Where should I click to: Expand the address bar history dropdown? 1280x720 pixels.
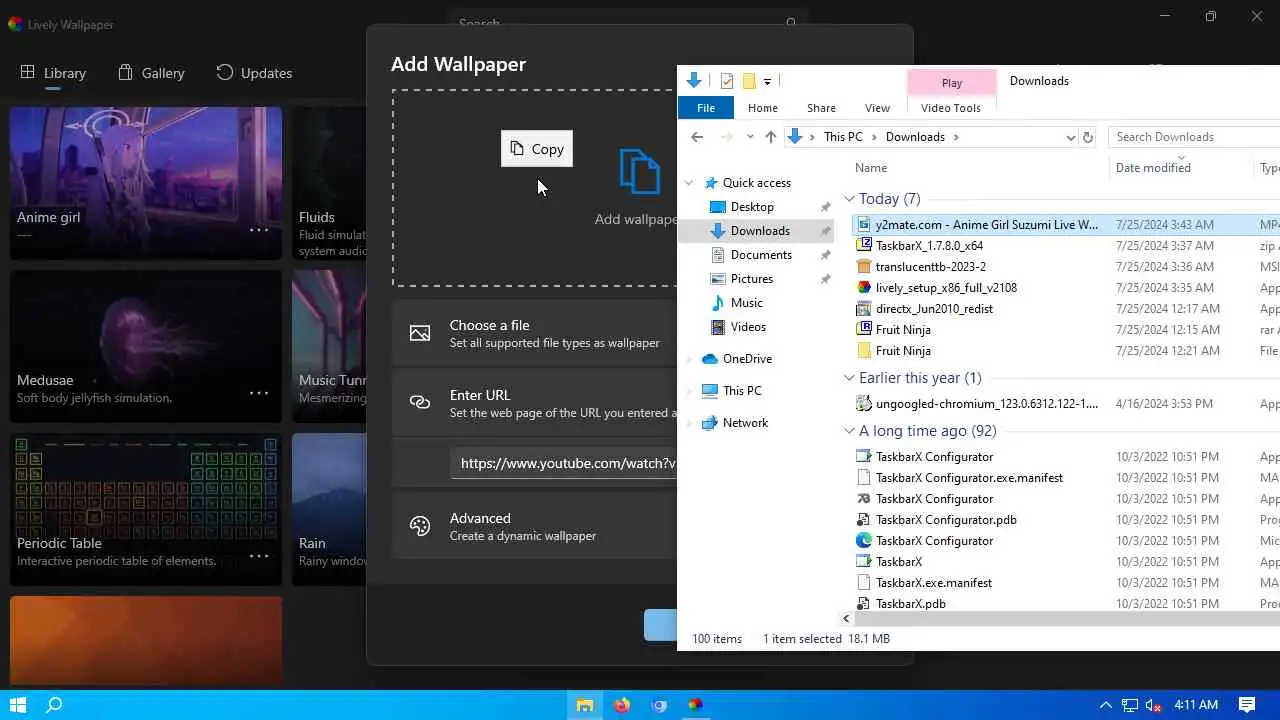pyautogui.click(x=1070, y=137)
